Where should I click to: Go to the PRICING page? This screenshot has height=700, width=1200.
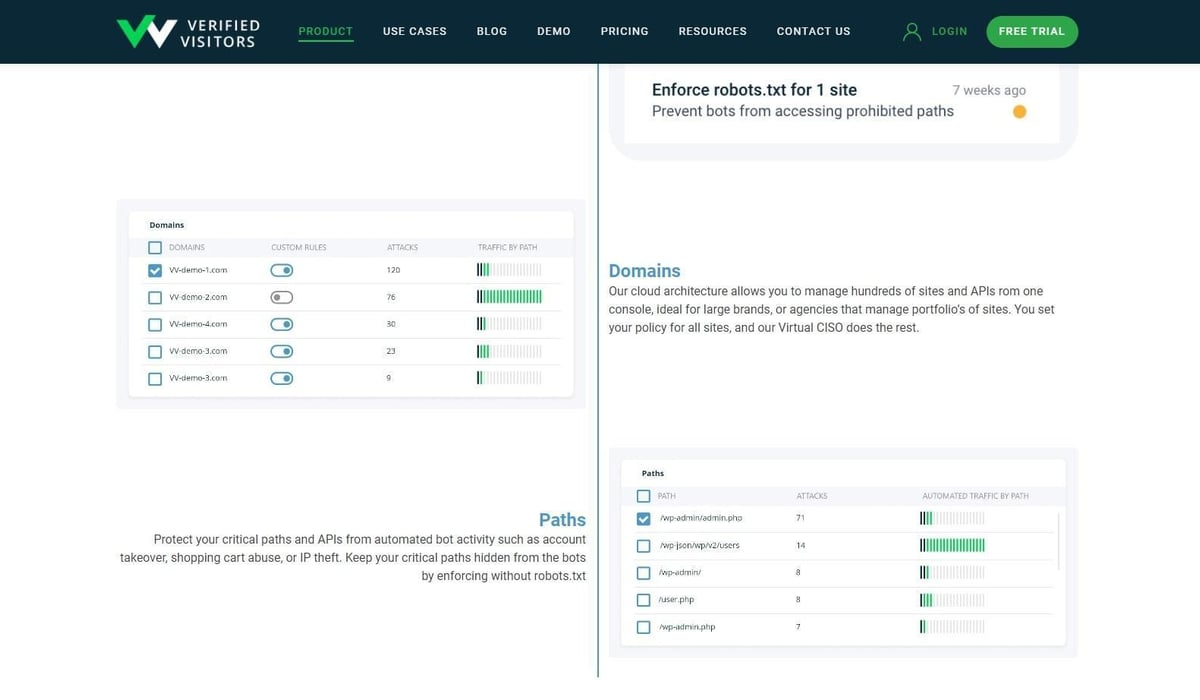625,31
